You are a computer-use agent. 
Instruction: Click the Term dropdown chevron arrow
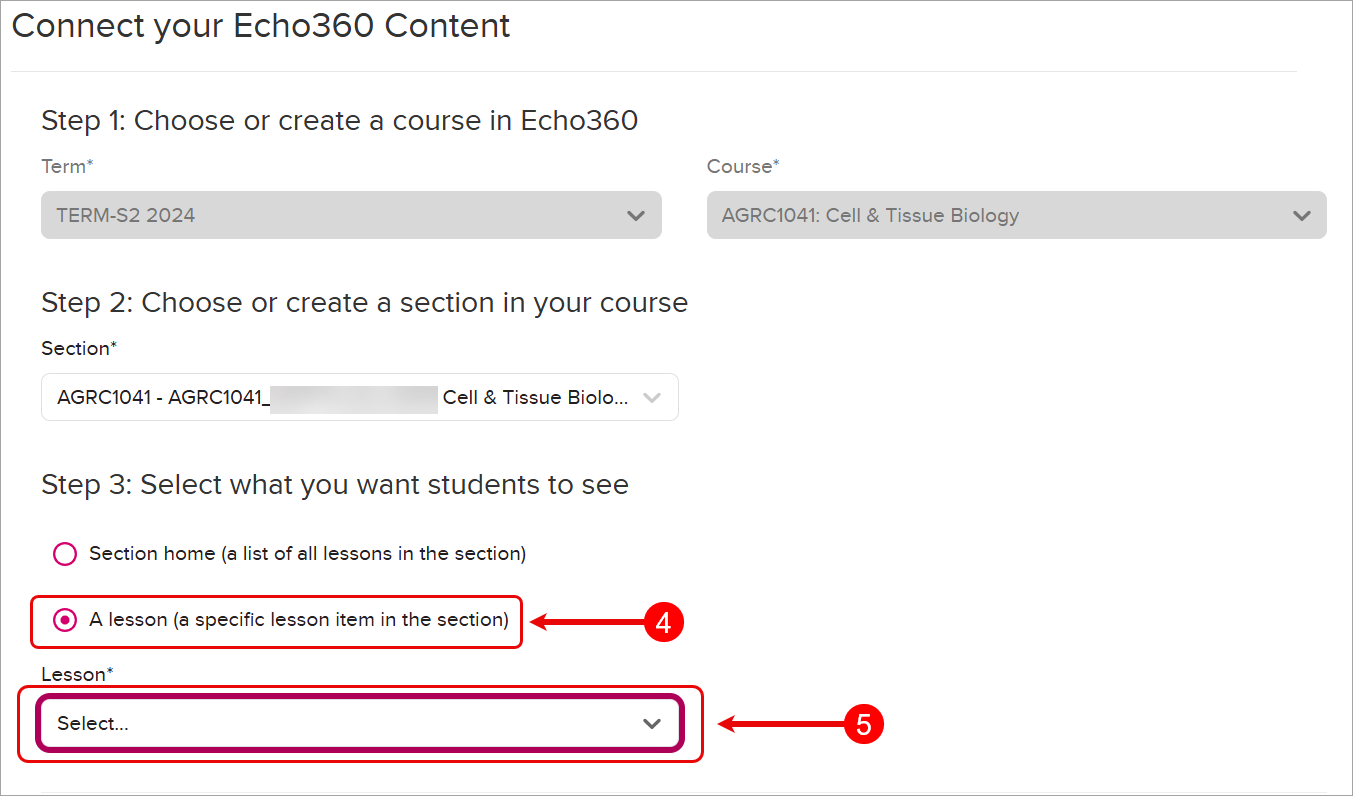click(635, 216)
